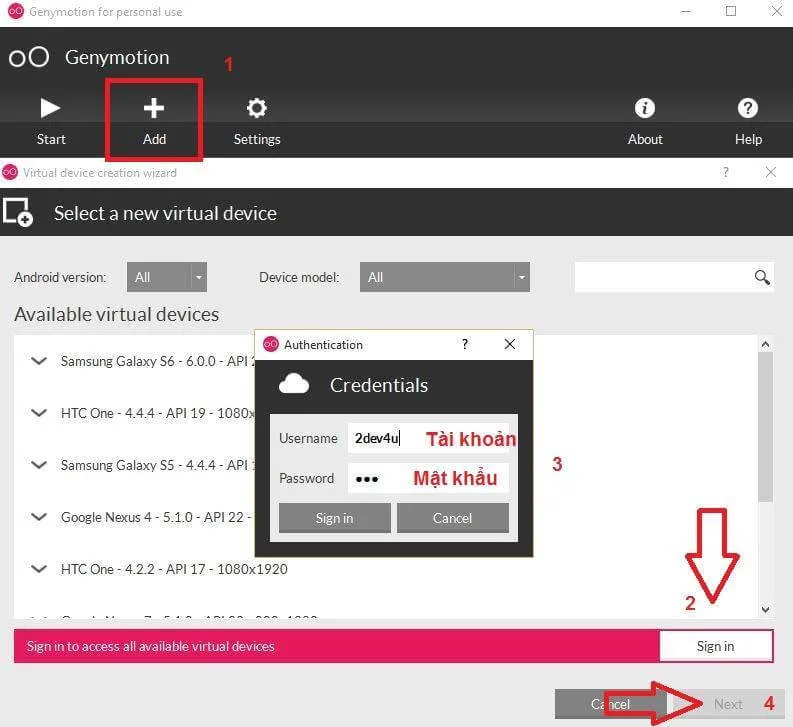This screenshot has width=793, height=727.
Task: Expand the HTC One 4.4.4 API 19 entry
Action: [x=39, y=413]
